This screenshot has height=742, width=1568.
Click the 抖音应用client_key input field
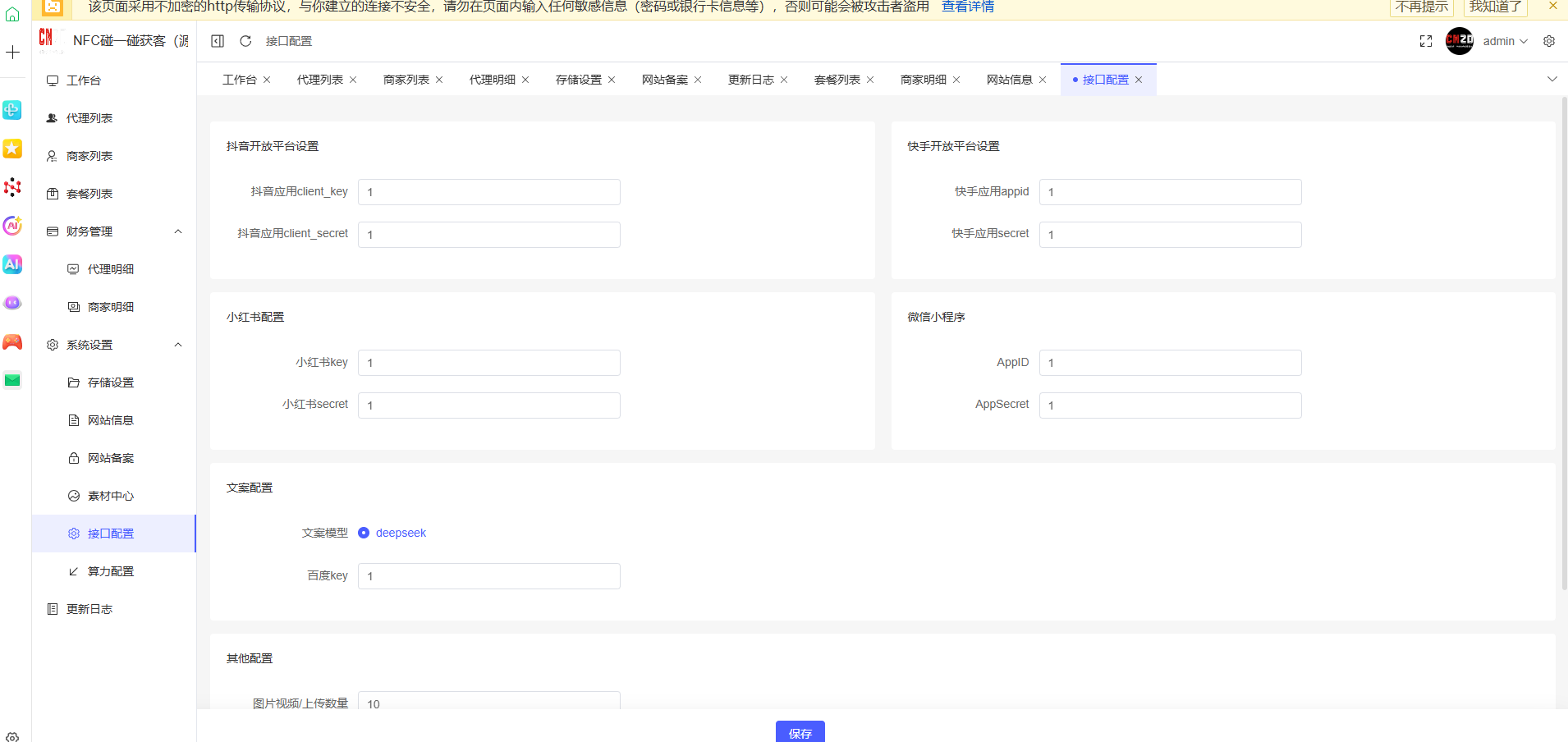pyautogui.click(x=488, y=192)
